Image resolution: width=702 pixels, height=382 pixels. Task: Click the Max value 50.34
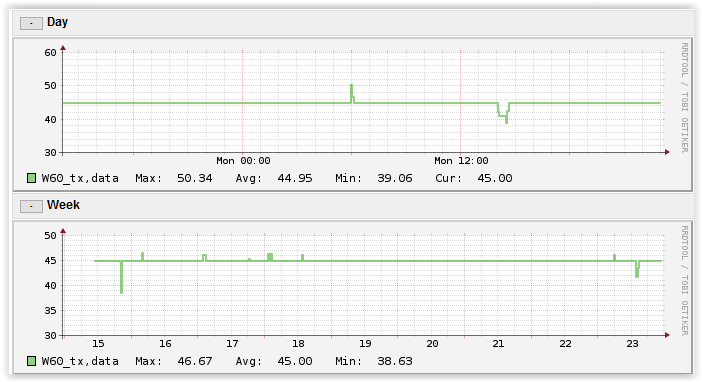(x=194, y=178)
